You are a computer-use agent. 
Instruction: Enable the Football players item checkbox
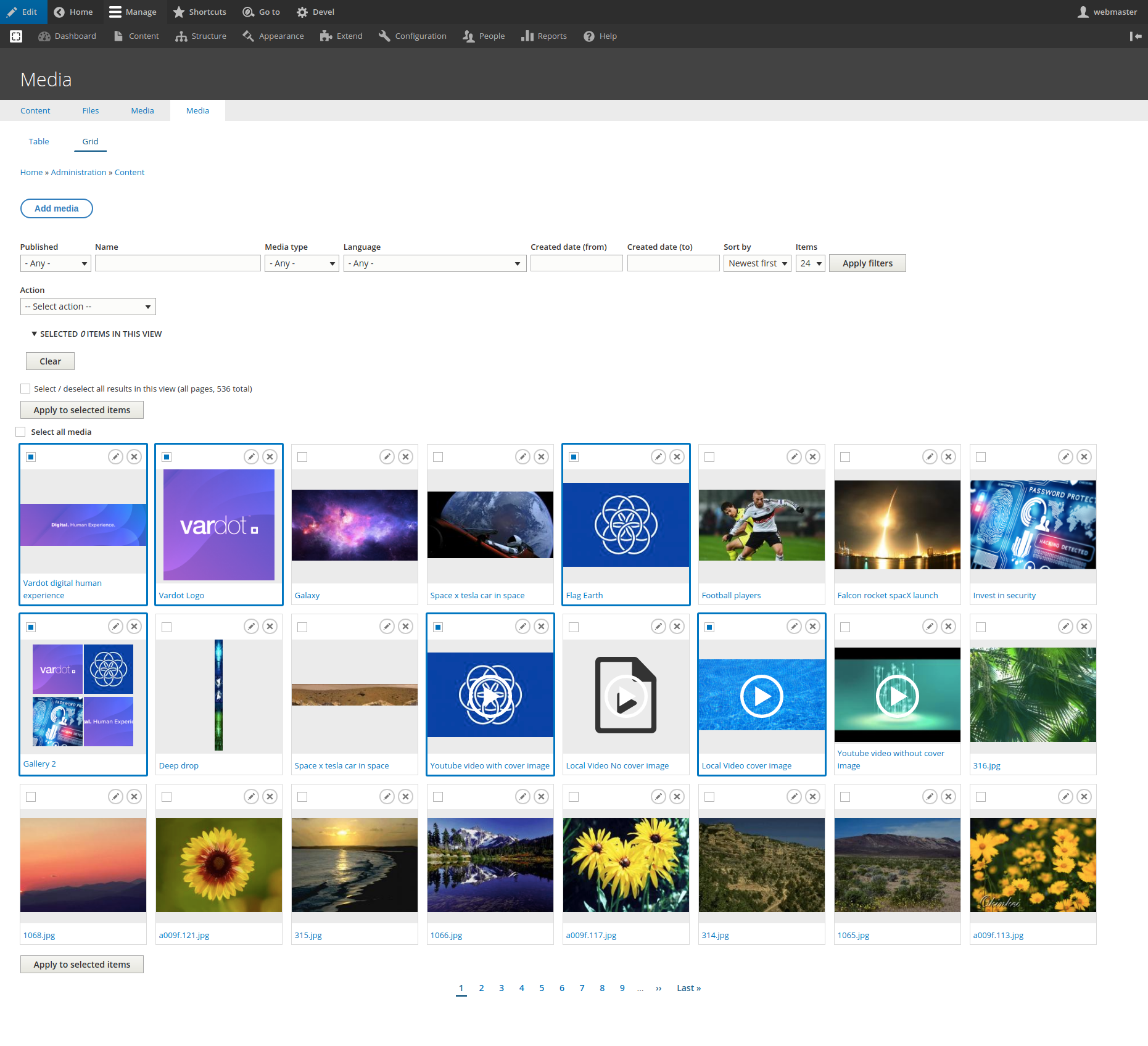[x=709, y=456]
